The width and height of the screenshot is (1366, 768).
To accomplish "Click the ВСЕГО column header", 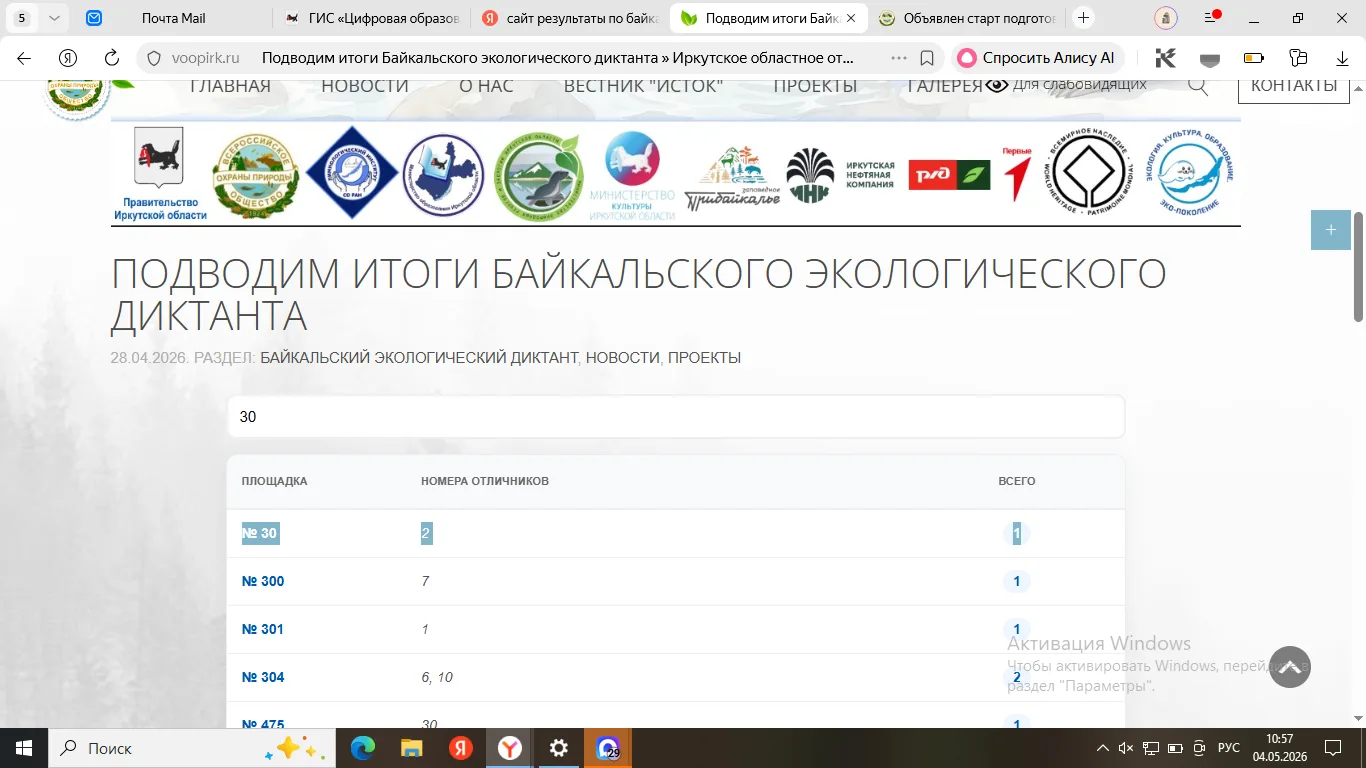I will point(1017,481).
